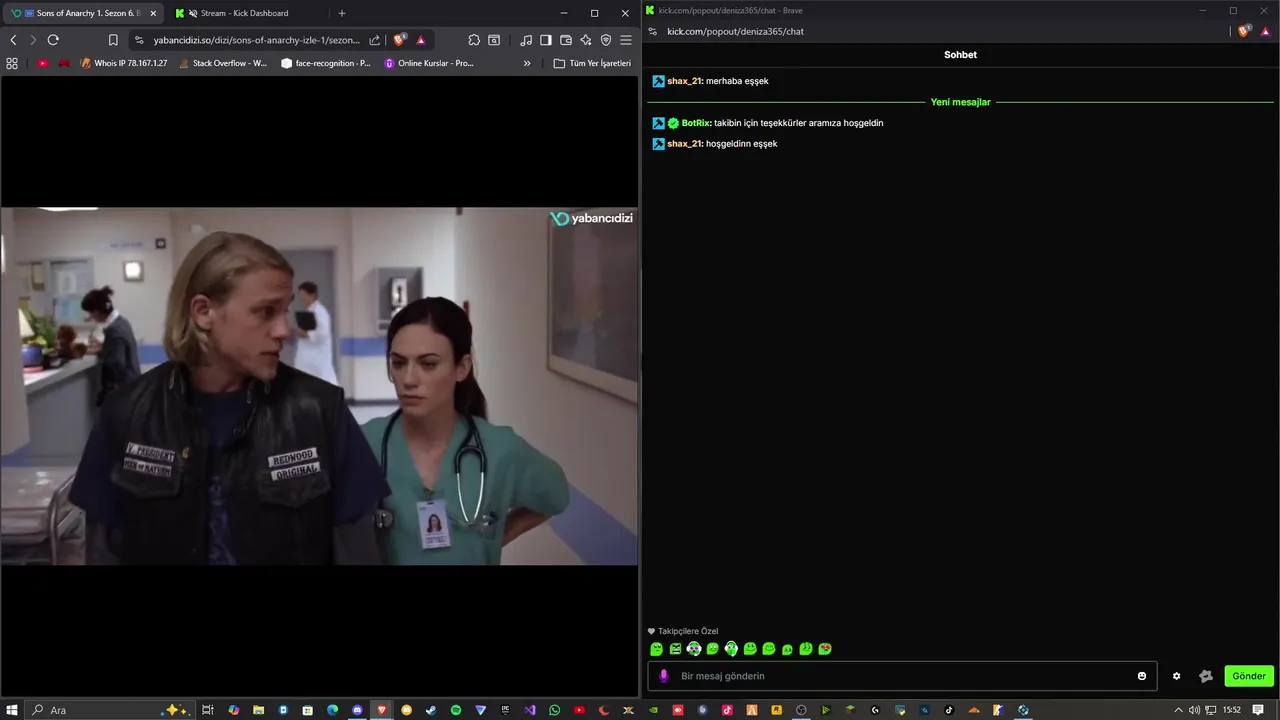Go back to the previous page

pyautogui.click(x=13, y=40)
